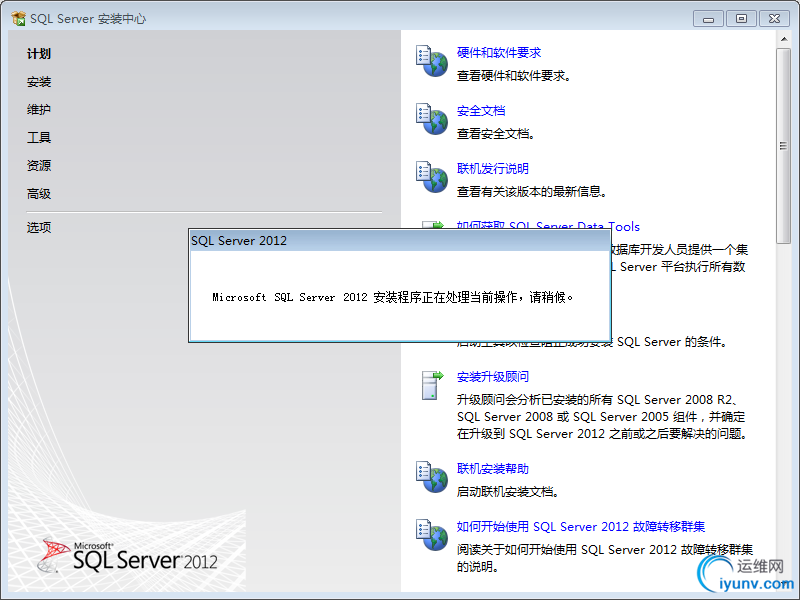The height and width of the screenshot is (600, 800).
Task: Open the 联机发行说明 link
Action: pos(492,168)
